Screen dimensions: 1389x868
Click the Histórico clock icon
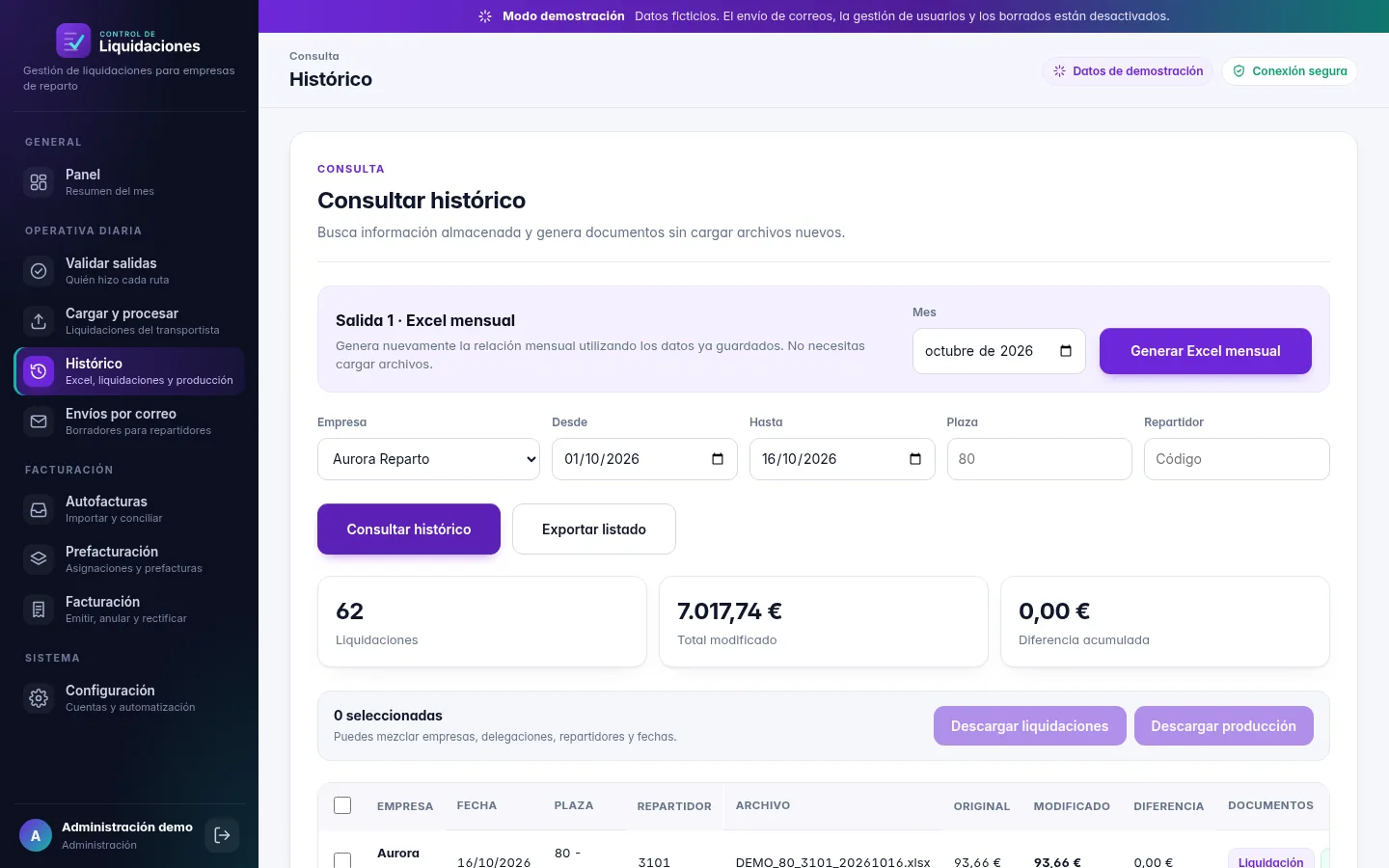click(x=39, y=371)
